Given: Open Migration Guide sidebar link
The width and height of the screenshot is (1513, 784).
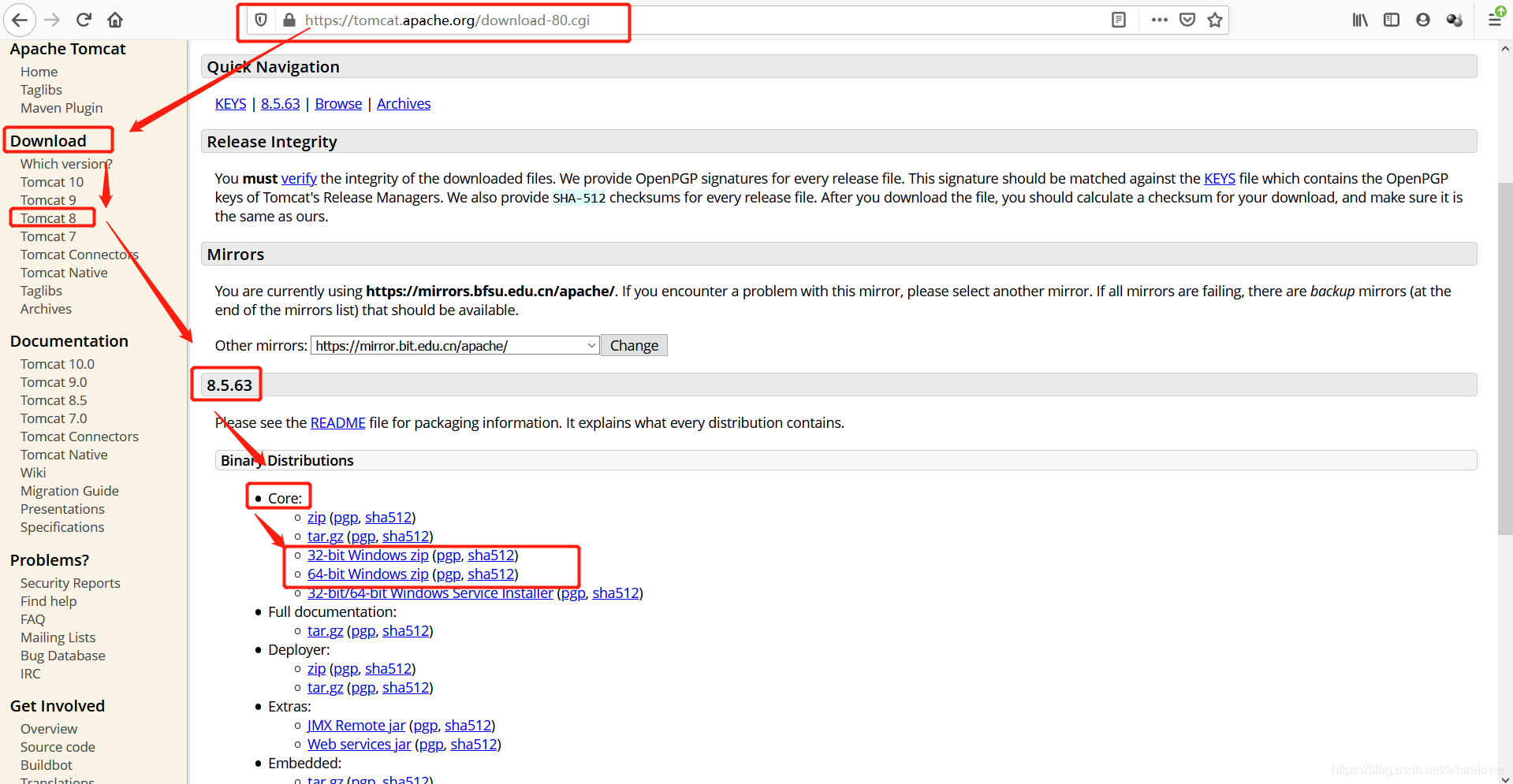Looking at the screenshot, I should [69, 491].
